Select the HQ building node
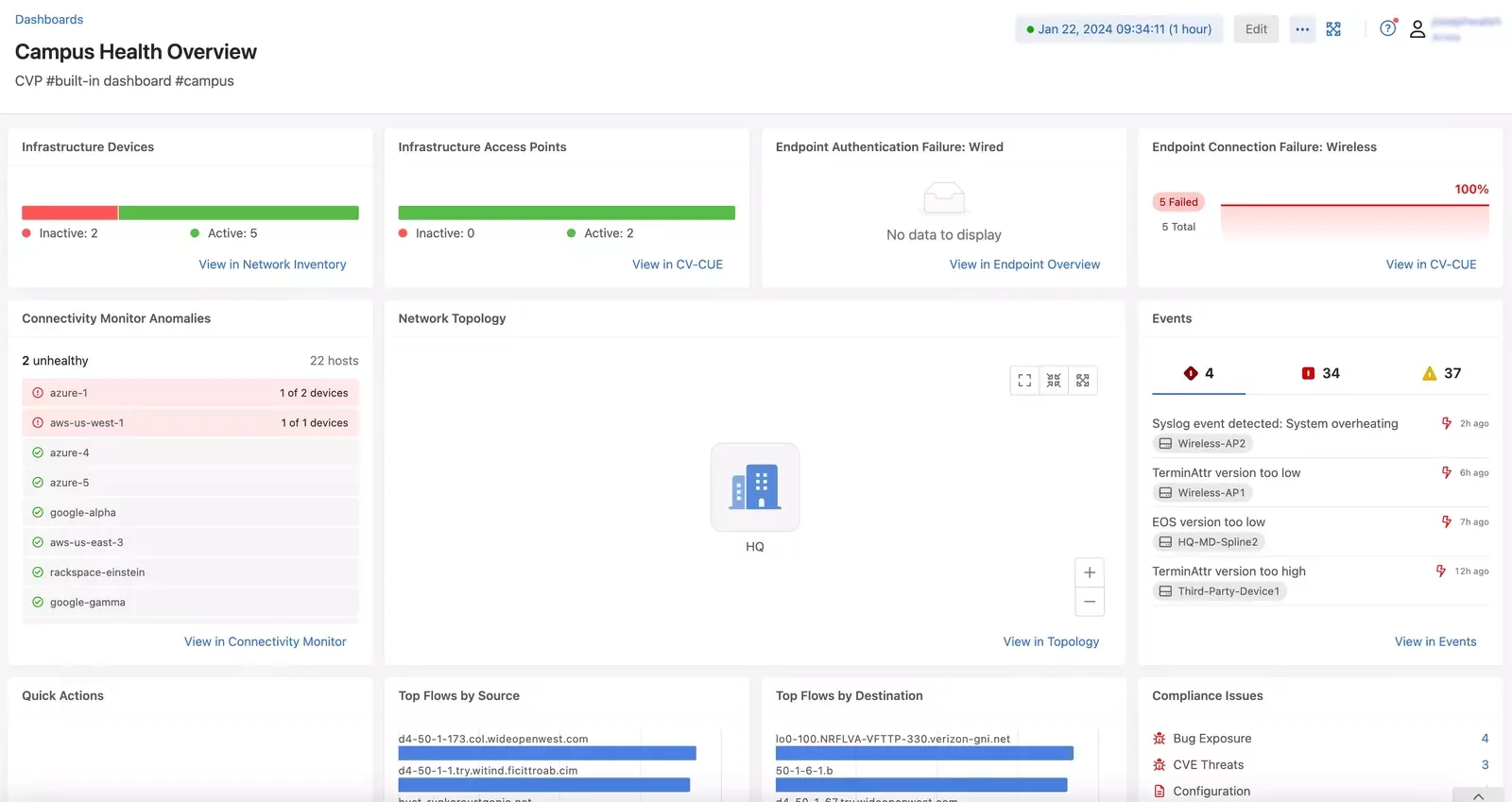The height and width of the screenshot is (802, 1512). (755, 487)
